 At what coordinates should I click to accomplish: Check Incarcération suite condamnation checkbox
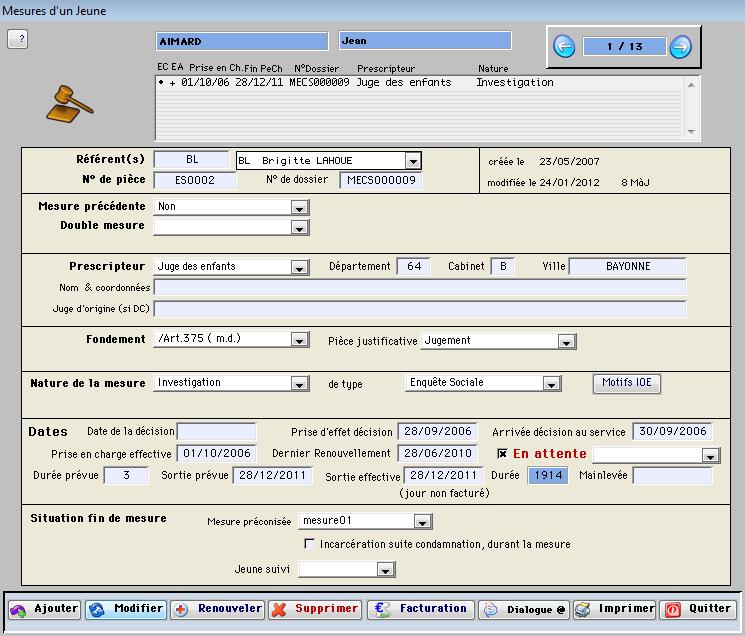click(x=309, y=544)
